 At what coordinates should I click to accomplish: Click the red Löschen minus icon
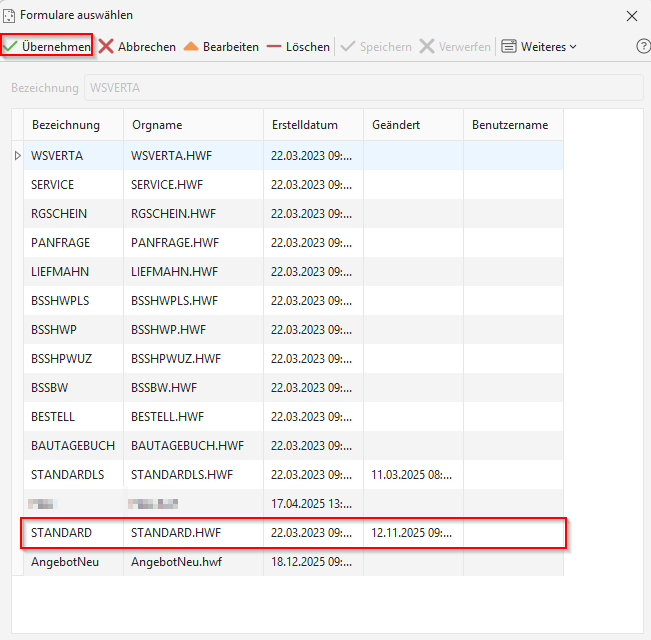(274, 46)
